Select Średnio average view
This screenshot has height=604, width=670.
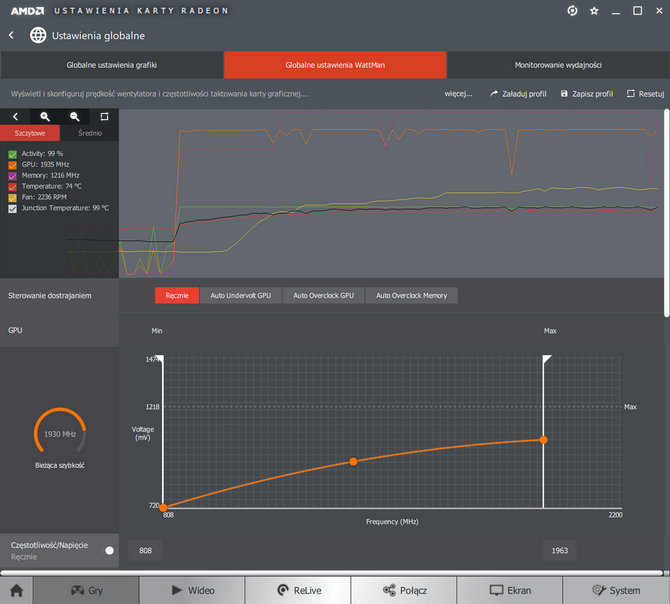pyautogui.click(x=90, y=133)
